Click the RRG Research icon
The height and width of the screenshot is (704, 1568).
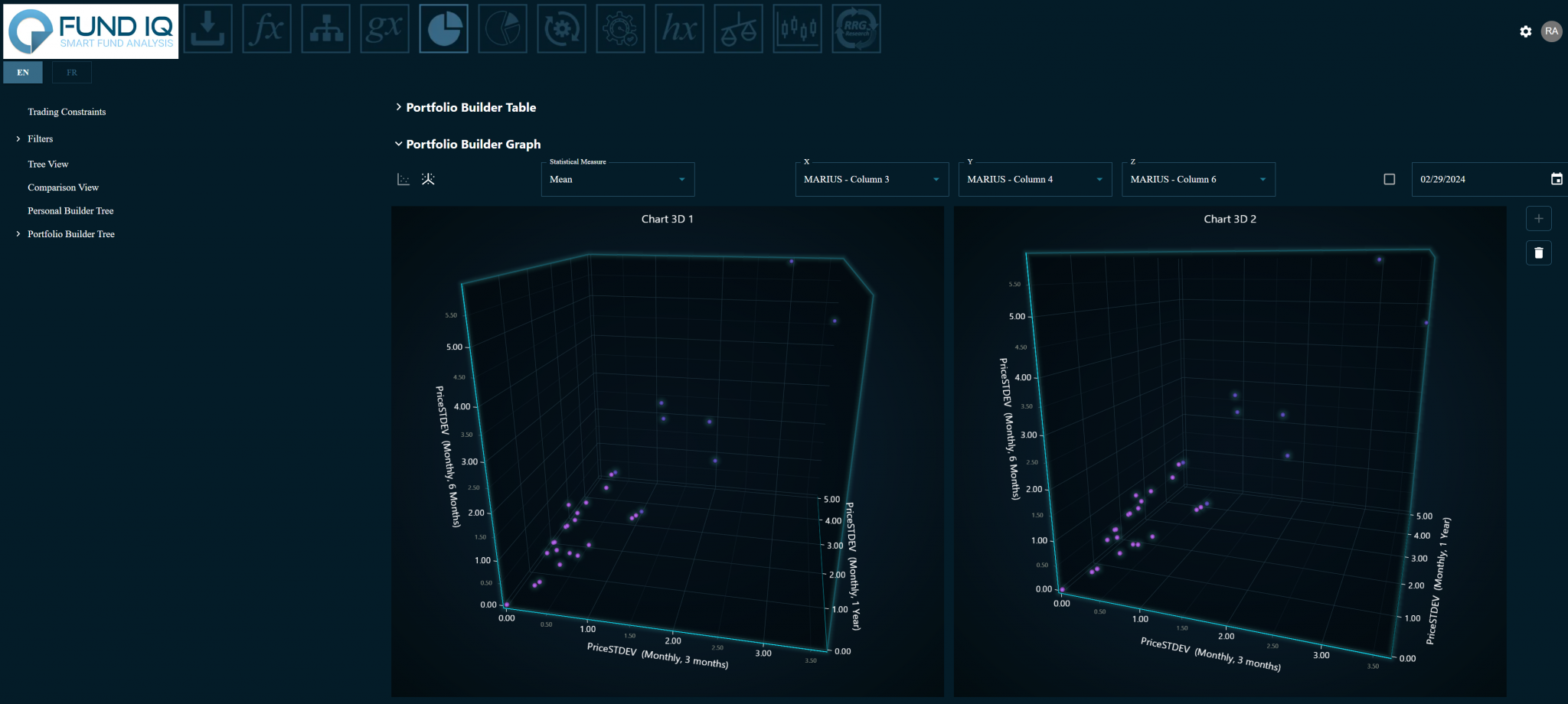[x=856, y=29]
